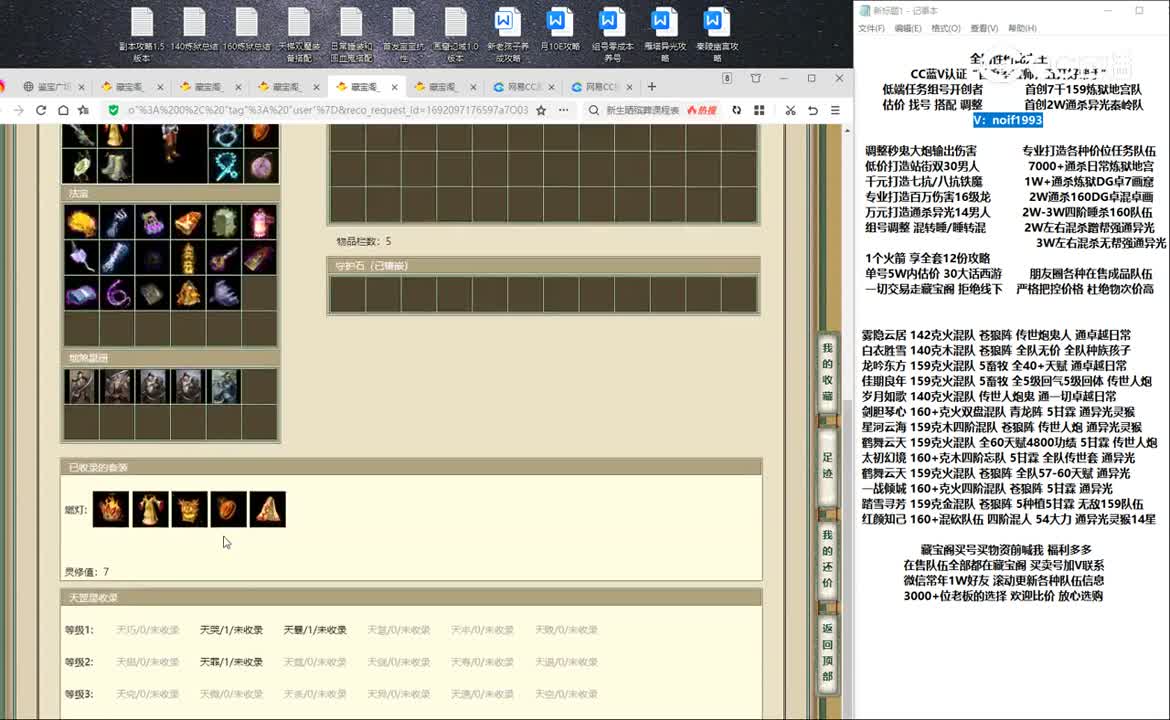Click the browser home icon
Viewport: 1170px width, 720px height.
63,110
